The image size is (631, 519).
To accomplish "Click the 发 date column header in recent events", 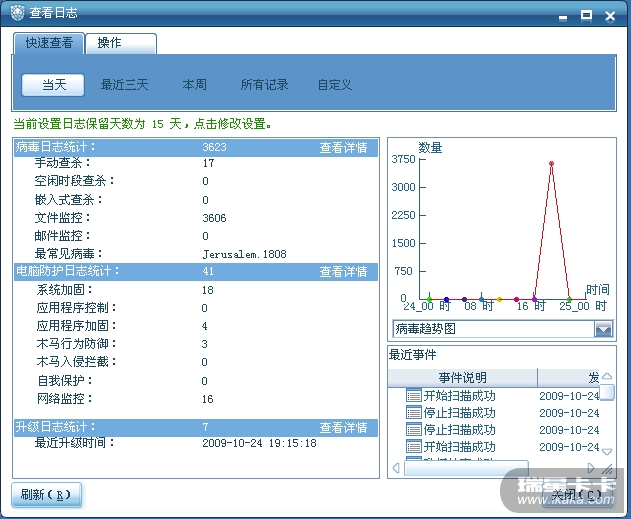I will 569,377.
